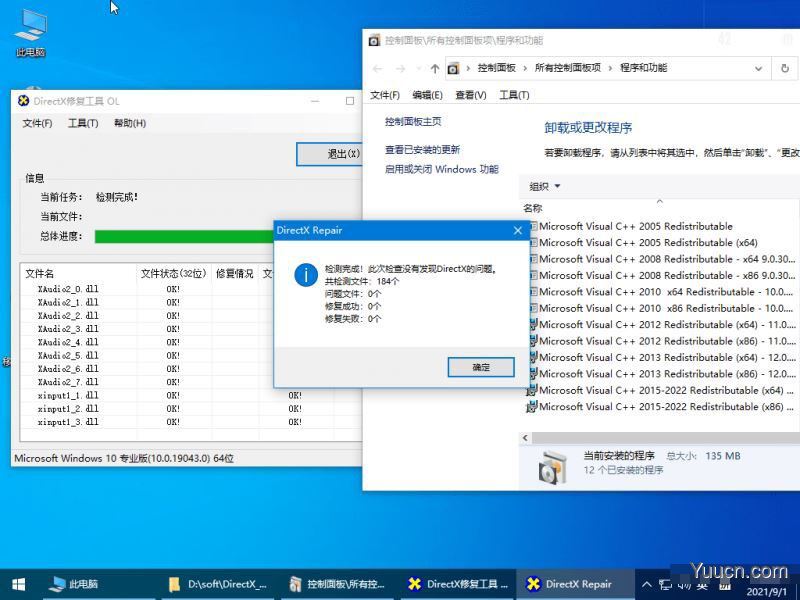
Task: Click the DirectX修复工具 title bar icon
Action: 23,101
